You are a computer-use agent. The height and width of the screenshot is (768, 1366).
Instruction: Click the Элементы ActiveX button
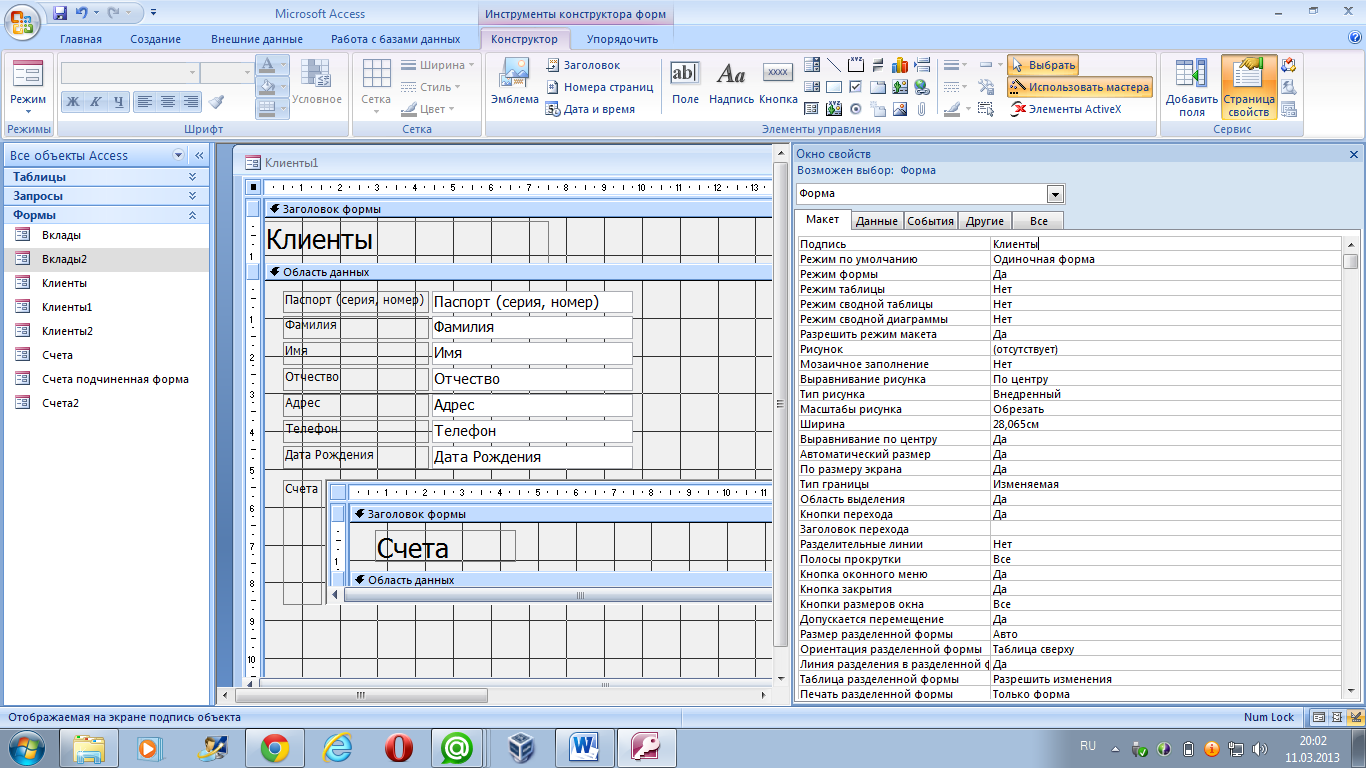pyautogui.click(x=1065, y=109)
